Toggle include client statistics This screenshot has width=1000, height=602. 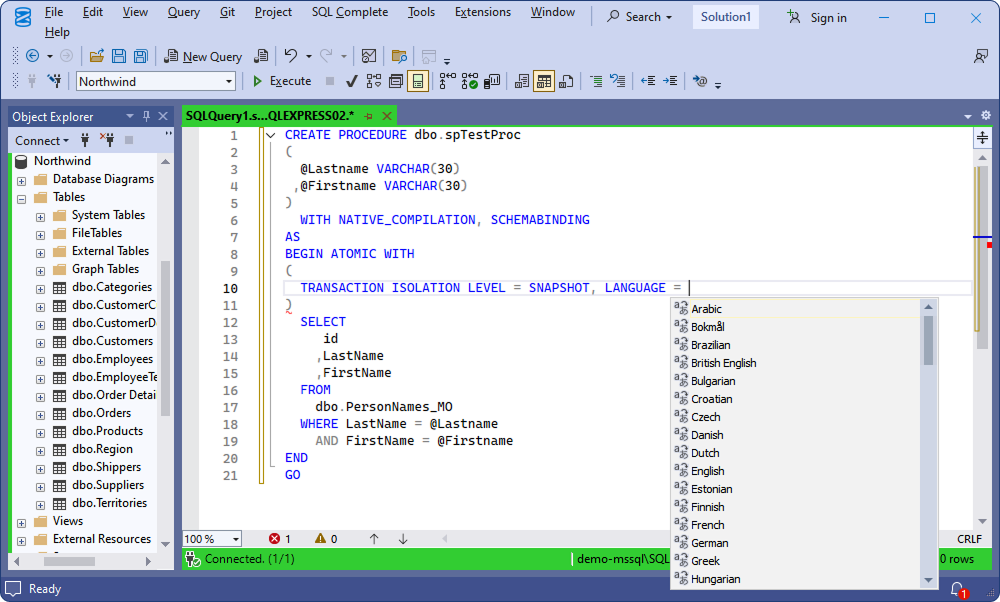click(492, 81)
